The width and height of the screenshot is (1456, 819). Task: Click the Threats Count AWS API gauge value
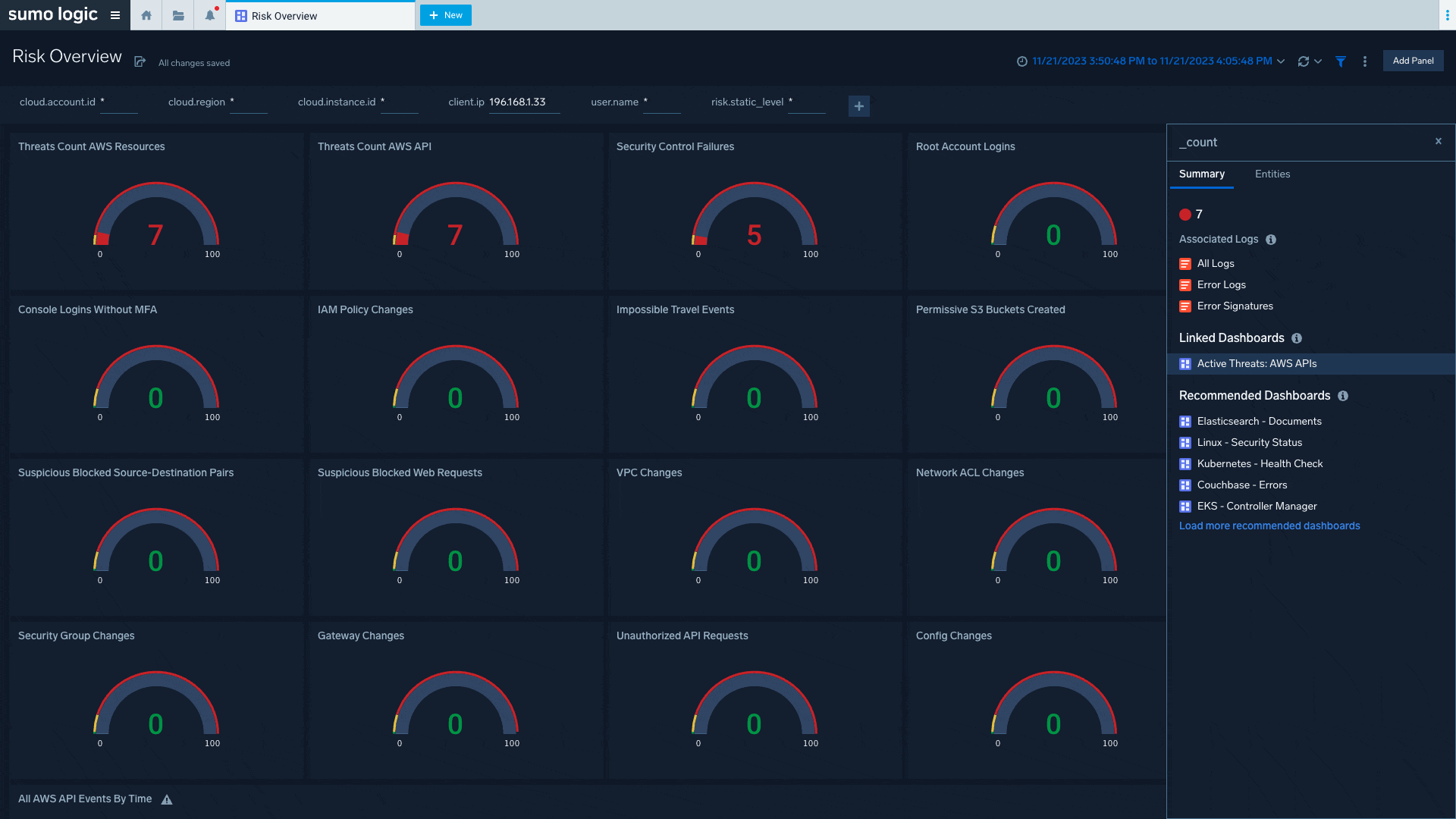pos(455,235)
